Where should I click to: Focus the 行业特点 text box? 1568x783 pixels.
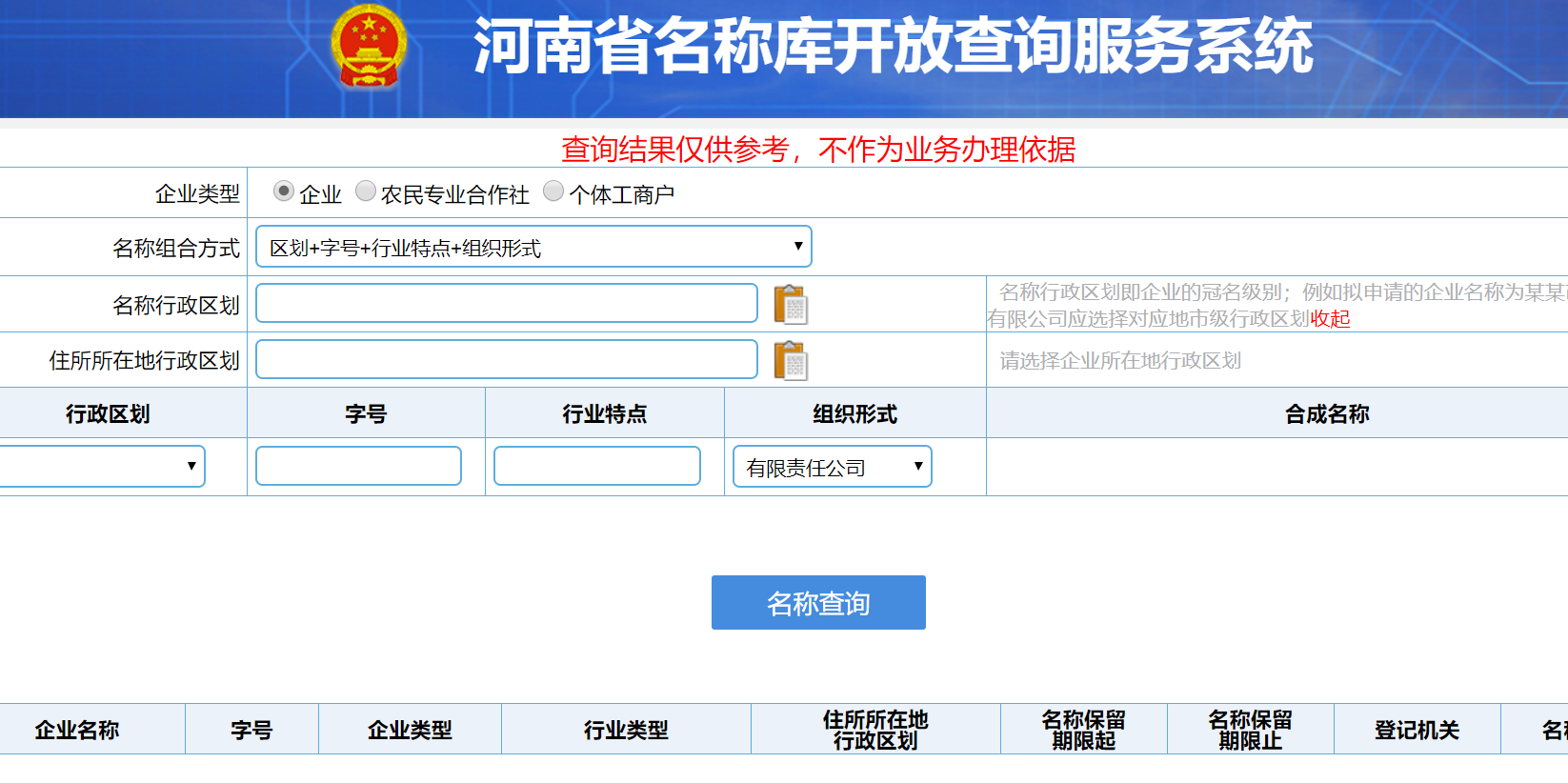tap(597, 467)
